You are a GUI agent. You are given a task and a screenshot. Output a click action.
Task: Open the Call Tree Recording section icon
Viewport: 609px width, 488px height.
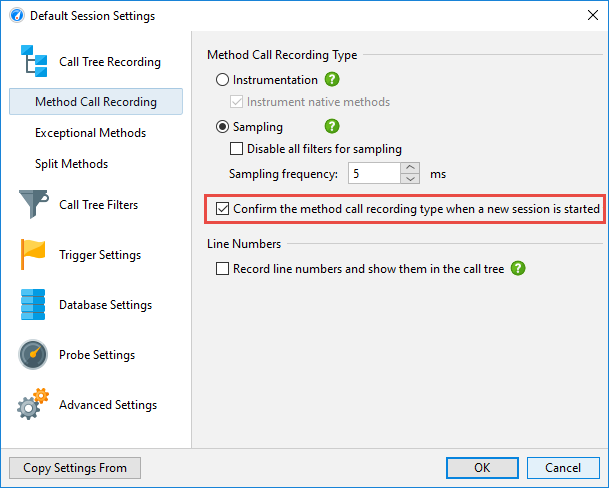[x=34, y=61]
